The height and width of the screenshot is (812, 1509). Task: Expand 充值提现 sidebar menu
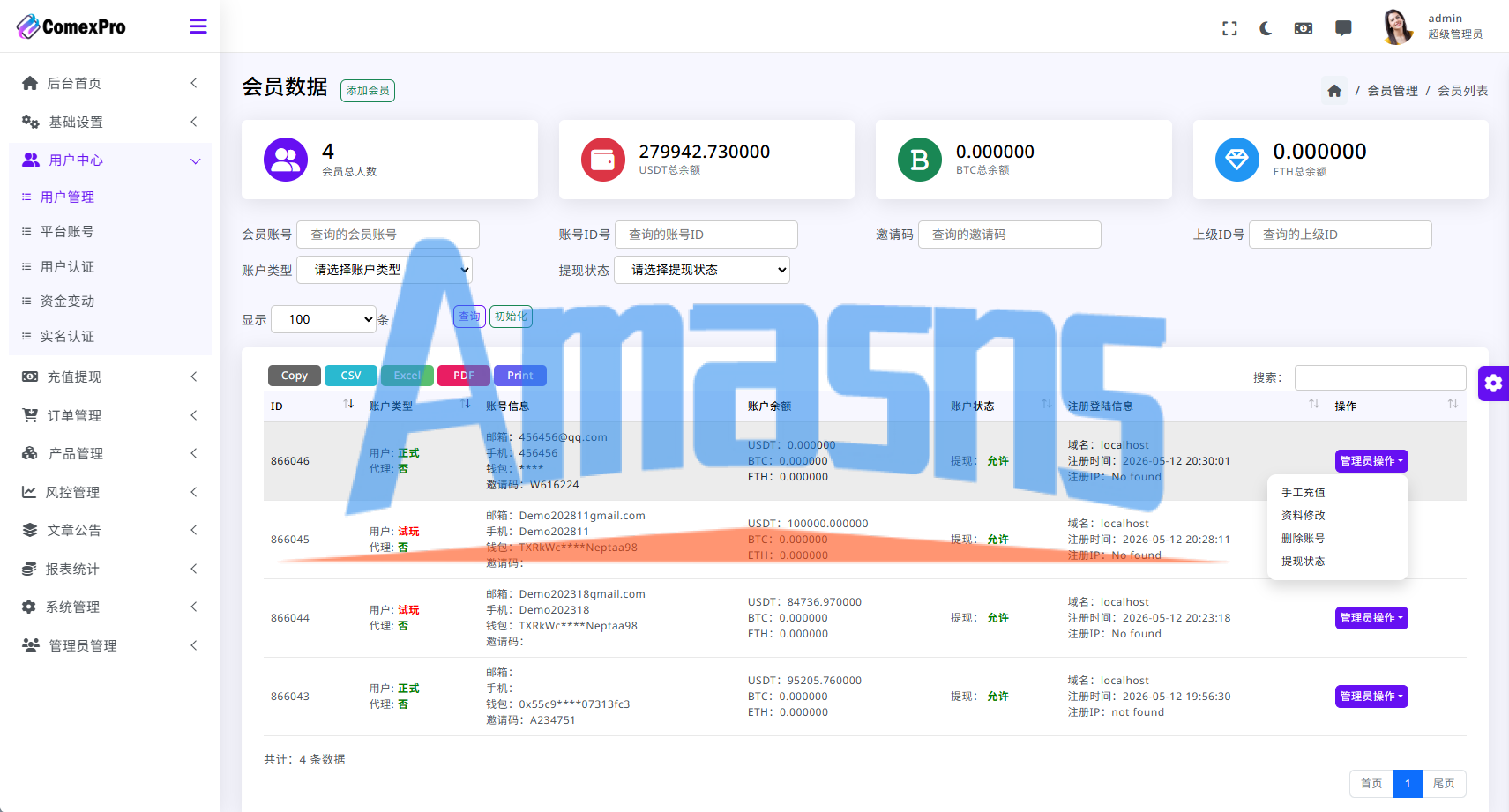tap(110, 376)
